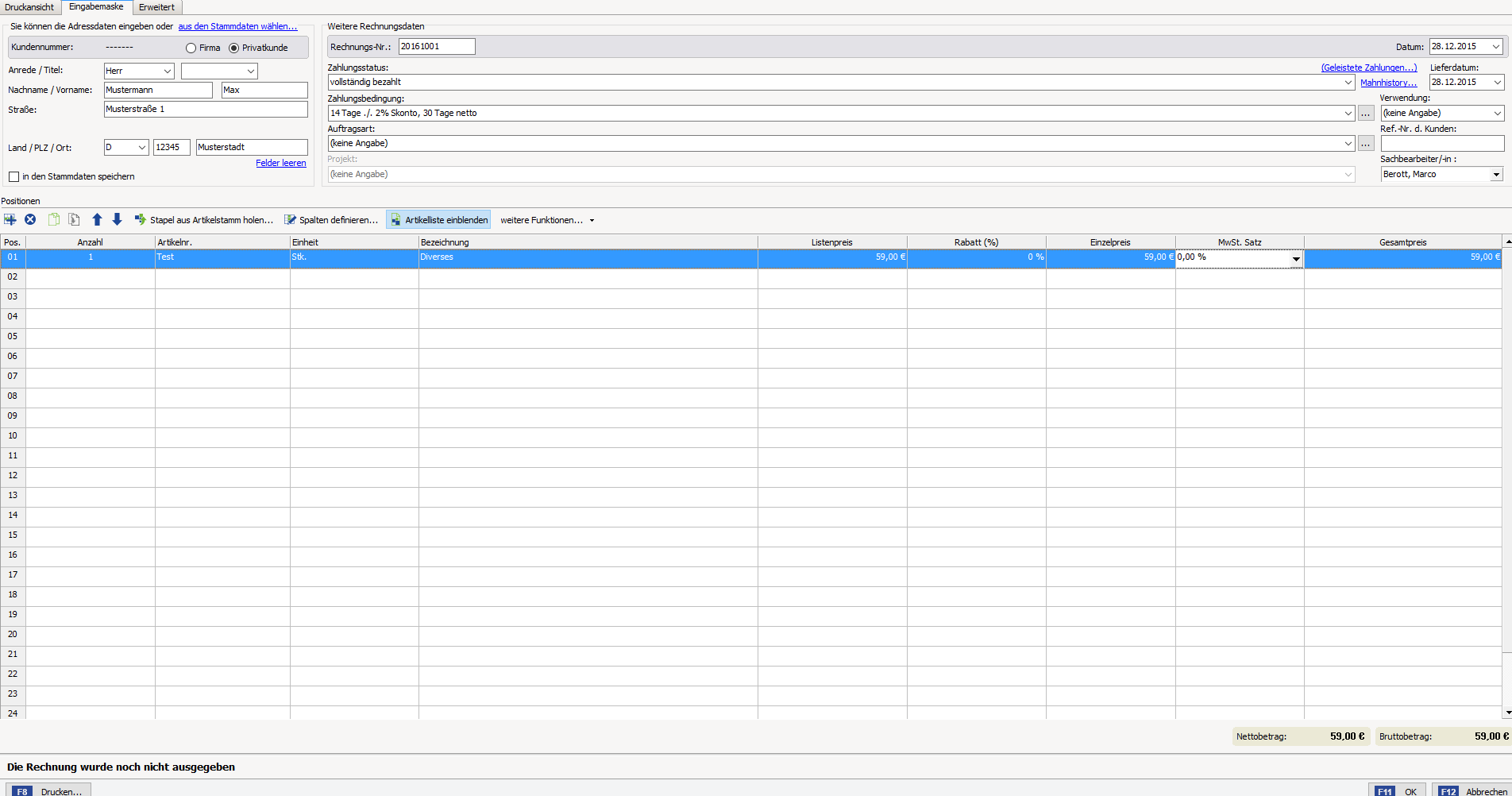This screenshot has width=1512, height=796.
Task: Open the Datum date picker
Action: click(x=1496, y=47)
